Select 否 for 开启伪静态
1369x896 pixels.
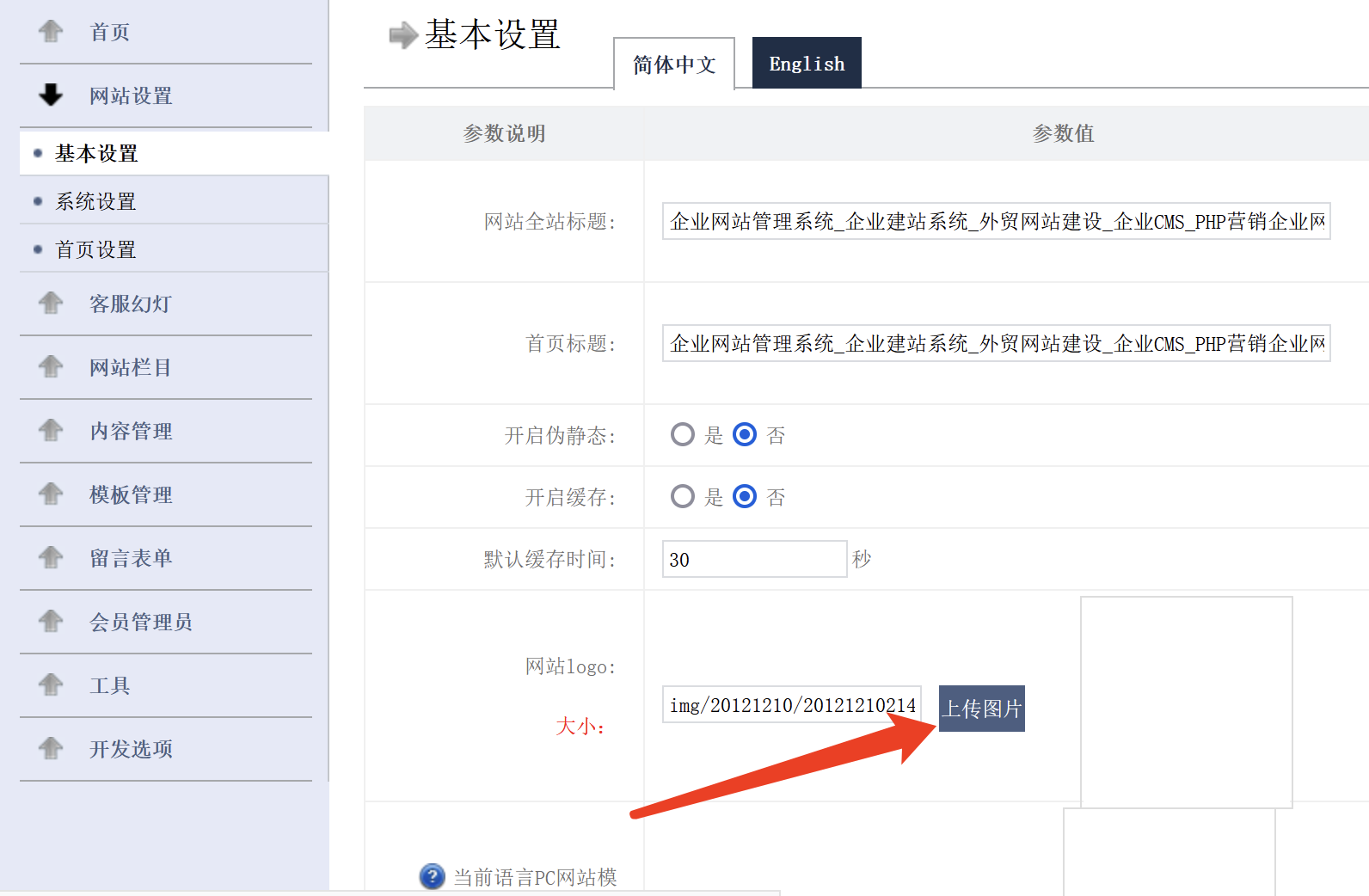pyautogui.click(x=745, y=435)
